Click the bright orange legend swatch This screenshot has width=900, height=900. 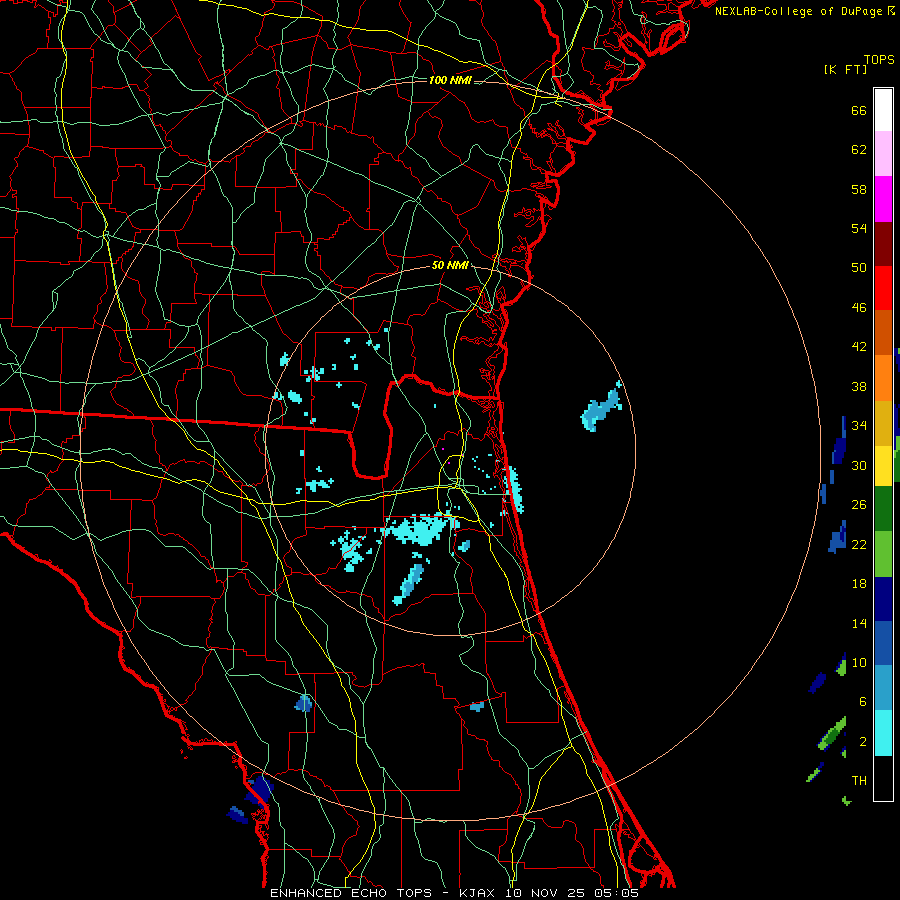coord(883,378)
